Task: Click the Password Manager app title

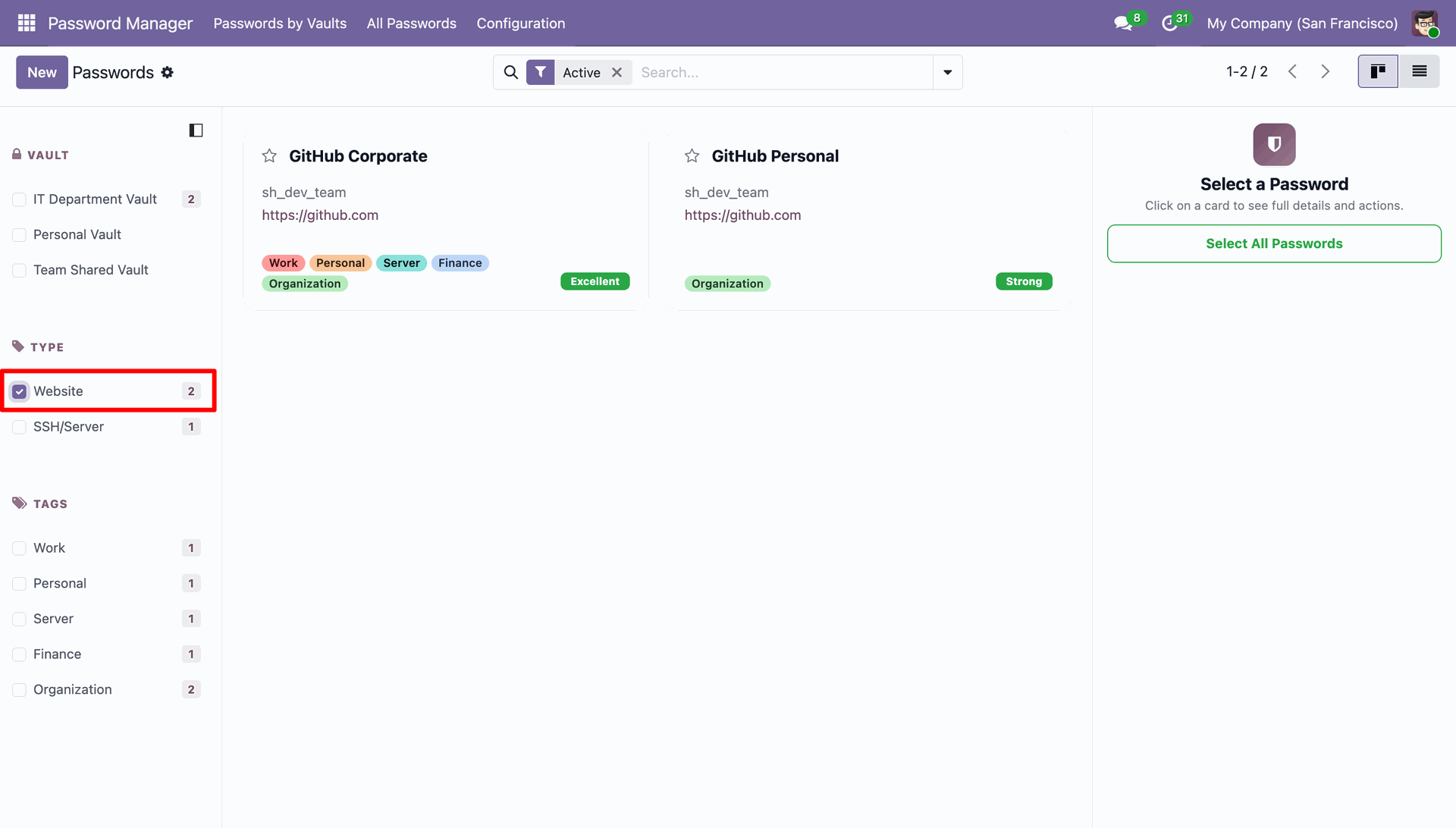Action: click(121, 24)
